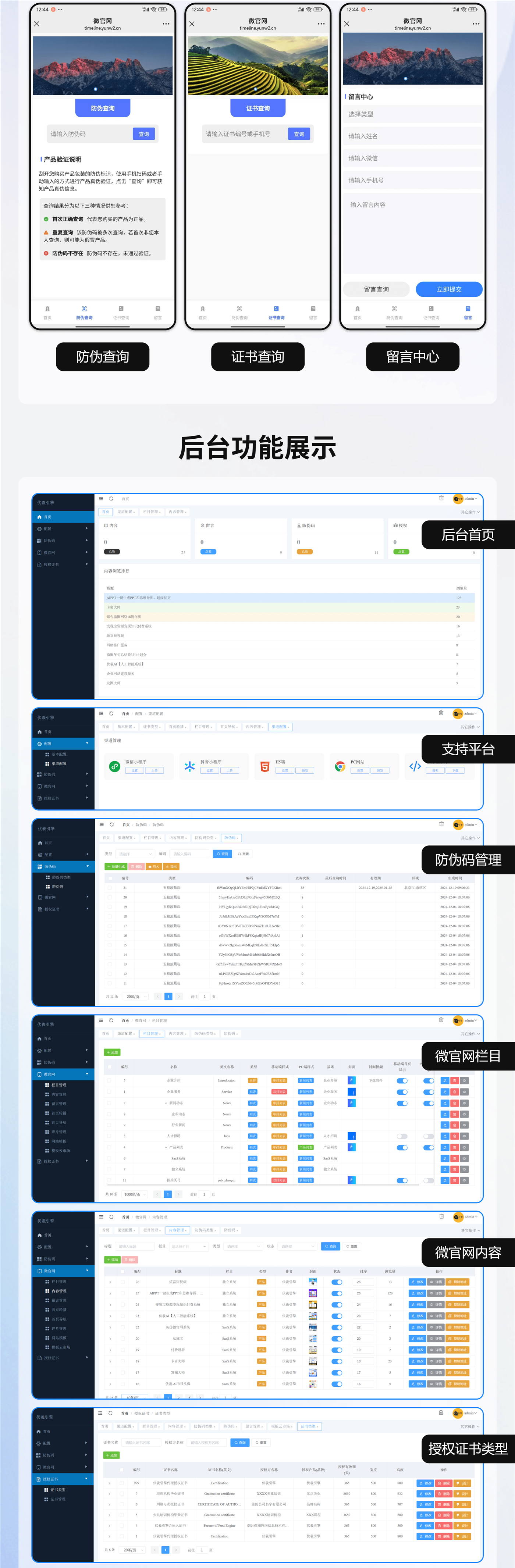Click the WeChat mini-program icon in 渠道管理
This screenshot has height=1568, width=515.
click(x=114, y=766)
